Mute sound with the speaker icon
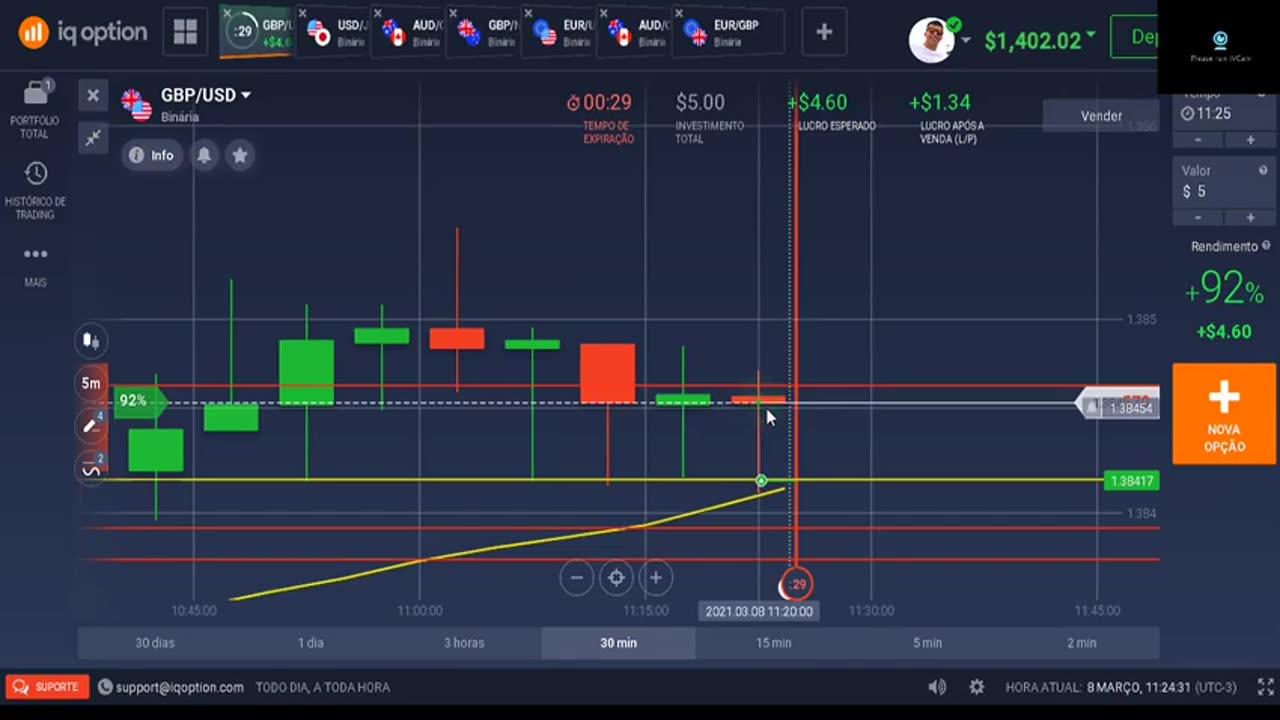The width and height of the screenshot is (1280, 720). pyautogui.click(x=936, y=687)
